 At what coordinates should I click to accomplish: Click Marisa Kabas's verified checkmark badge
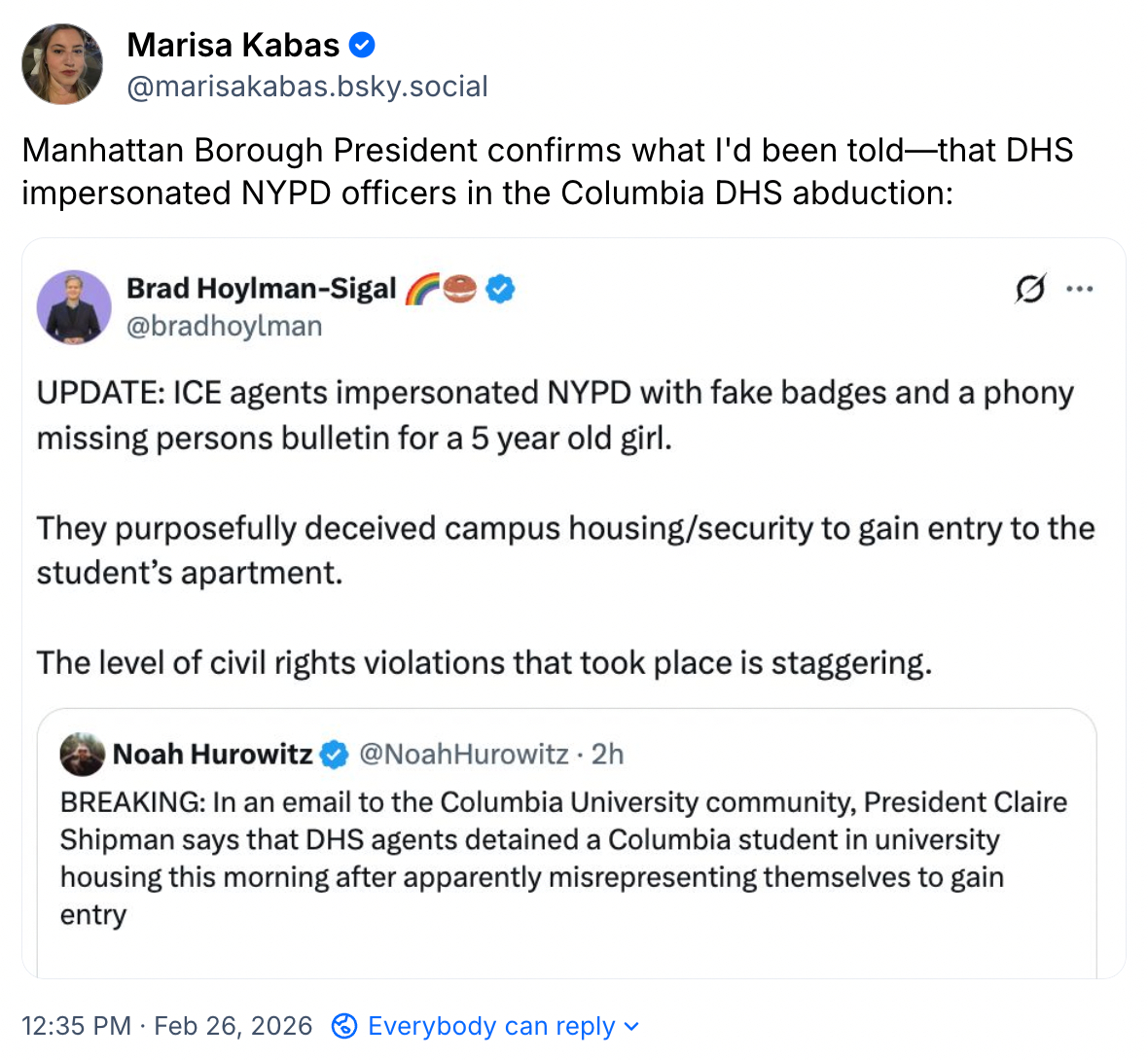point(362,45)
